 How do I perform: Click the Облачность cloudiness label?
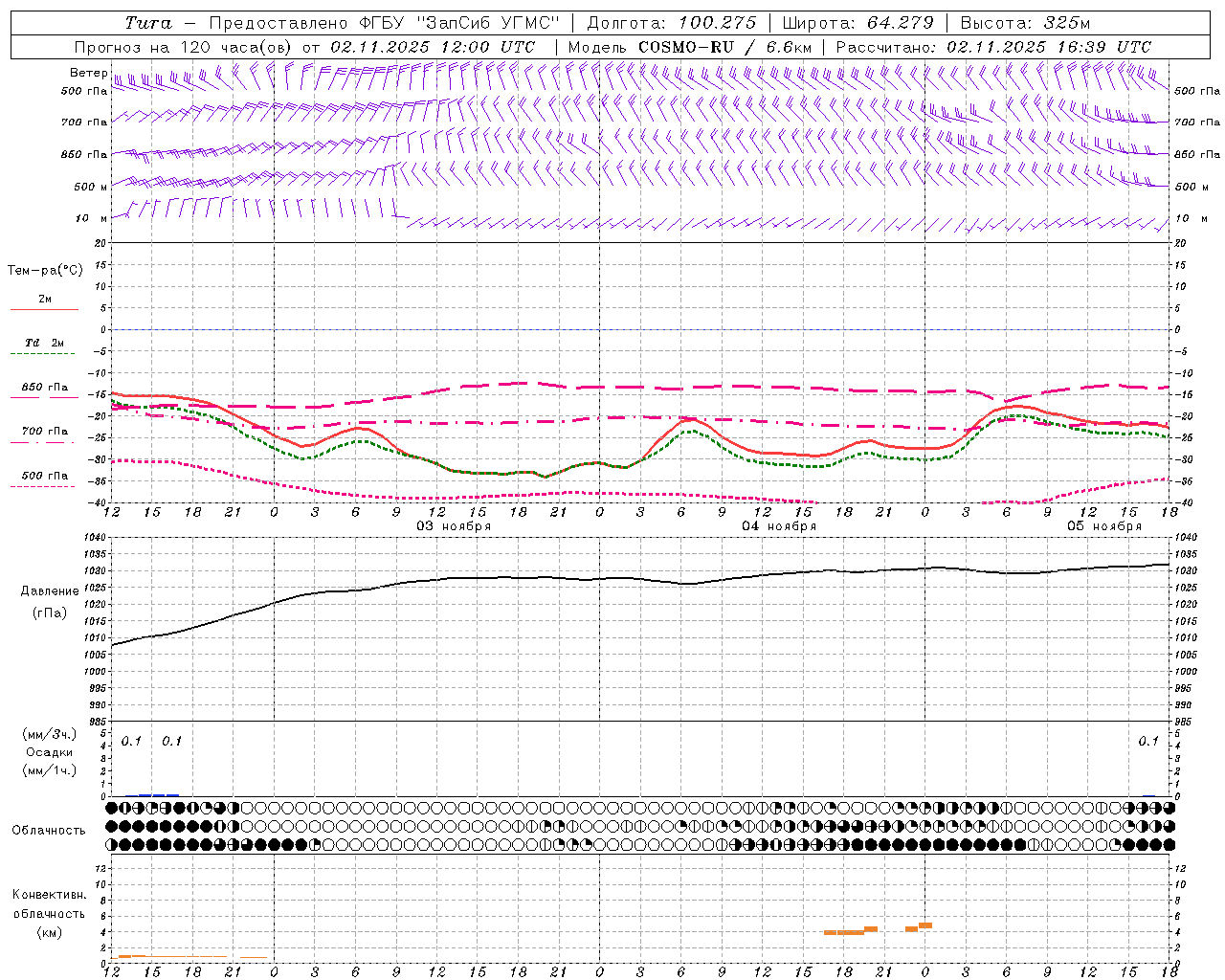pyautogui.click(x=49, y=831)
